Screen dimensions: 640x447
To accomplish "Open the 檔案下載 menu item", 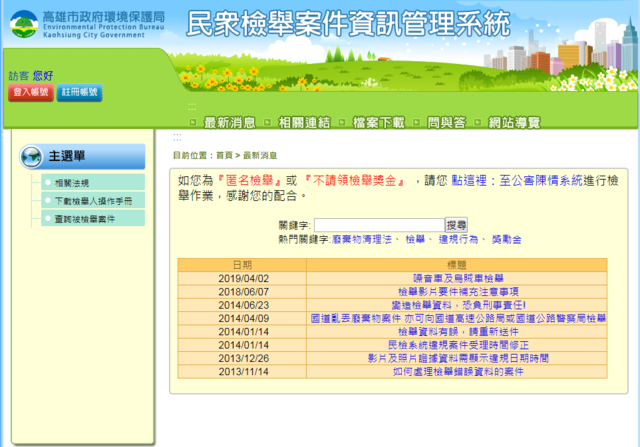I will tap(378, 122).
